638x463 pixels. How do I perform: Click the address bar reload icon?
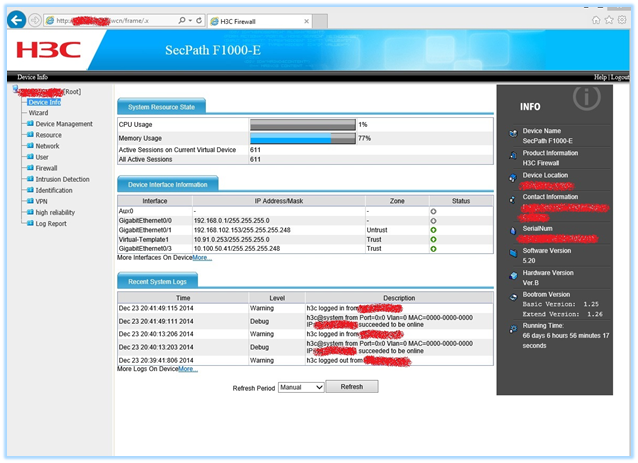pos(200,20)
